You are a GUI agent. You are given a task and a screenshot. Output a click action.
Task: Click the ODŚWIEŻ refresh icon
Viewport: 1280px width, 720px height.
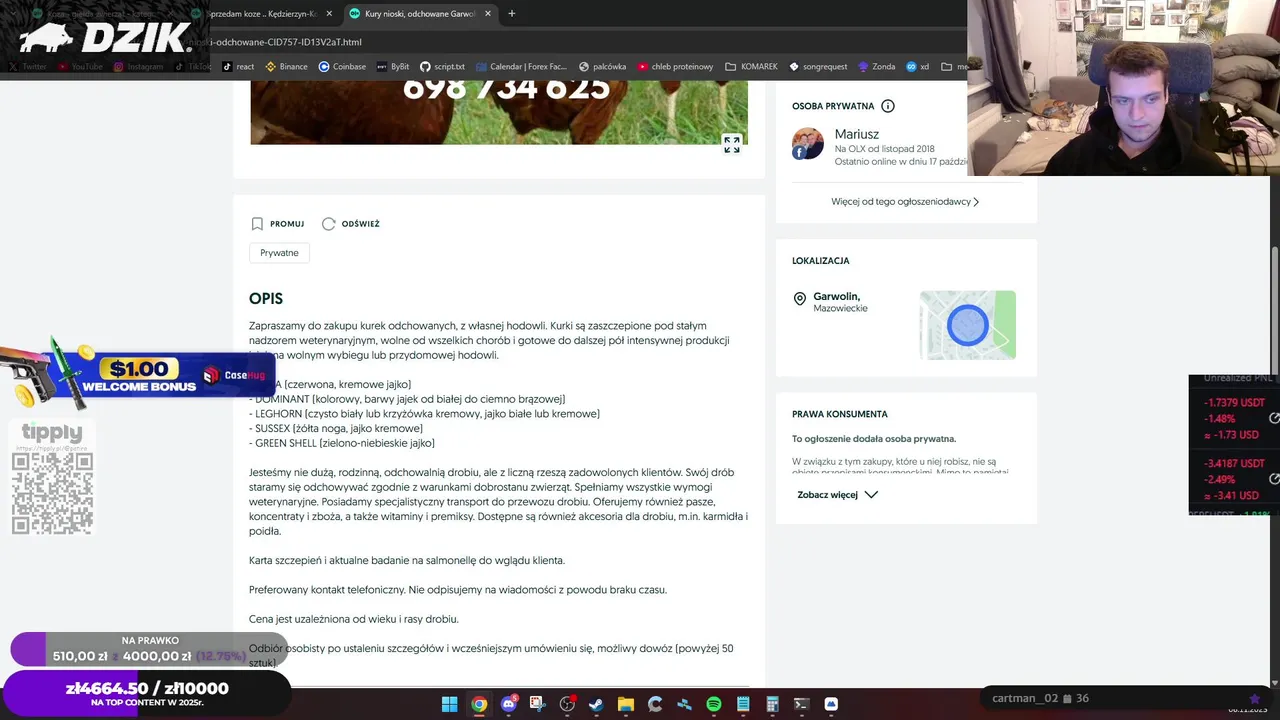pyautogui.click(x=328, y=224)
